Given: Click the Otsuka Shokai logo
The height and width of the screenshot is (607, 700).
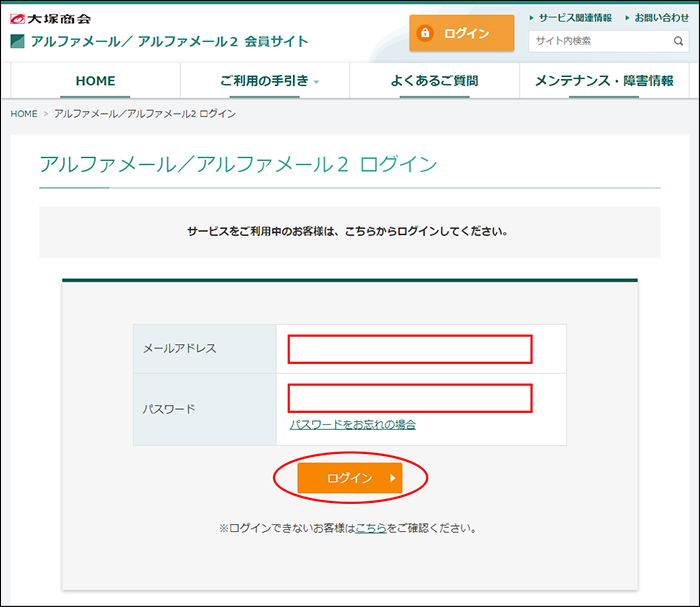Looking at the screenshot, I should click(50, 19).
